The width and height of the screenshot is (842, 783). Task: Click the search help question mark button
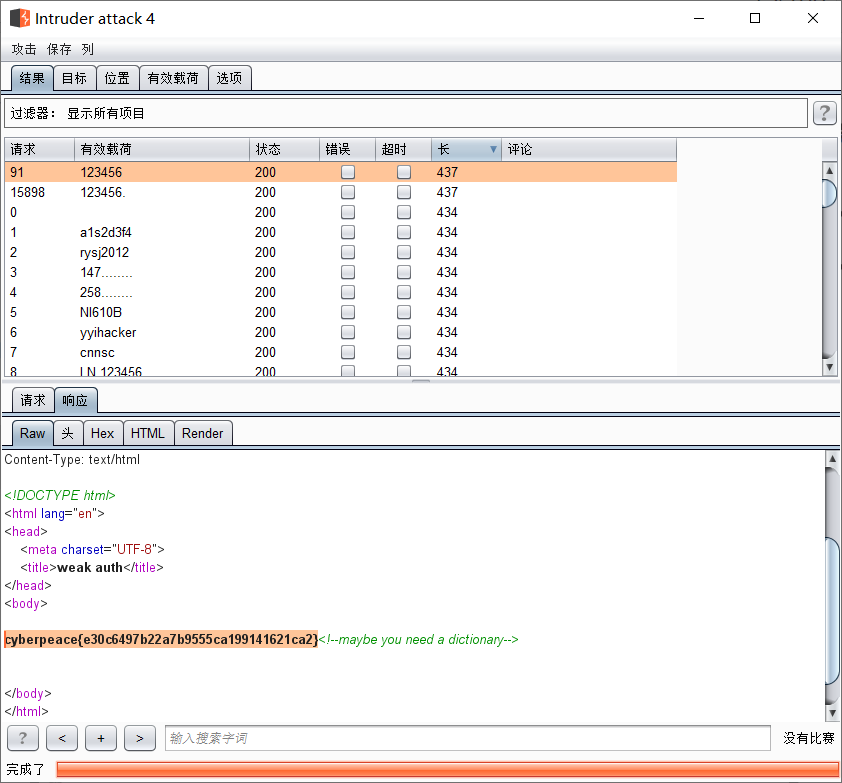tap(23, 738)
